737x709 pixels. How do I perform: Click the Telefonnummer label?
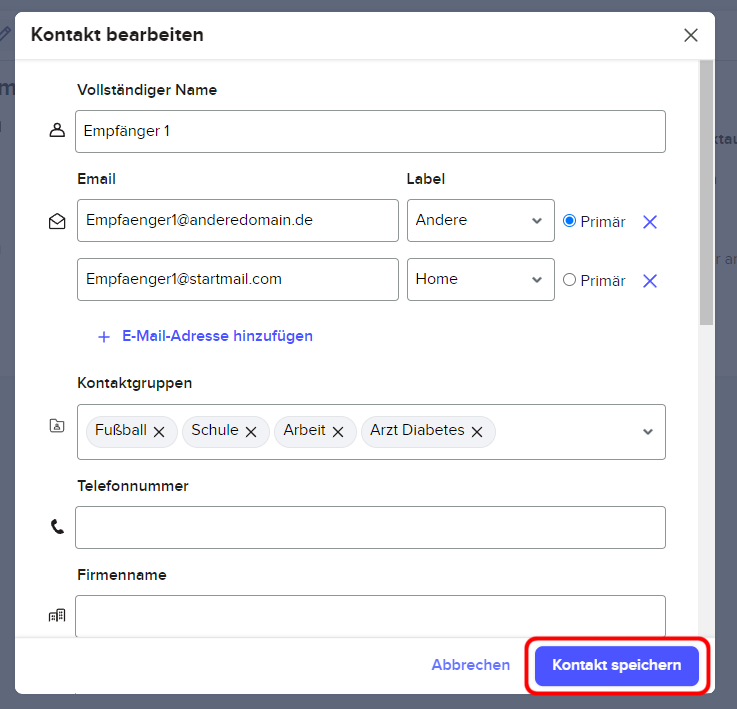133,486
